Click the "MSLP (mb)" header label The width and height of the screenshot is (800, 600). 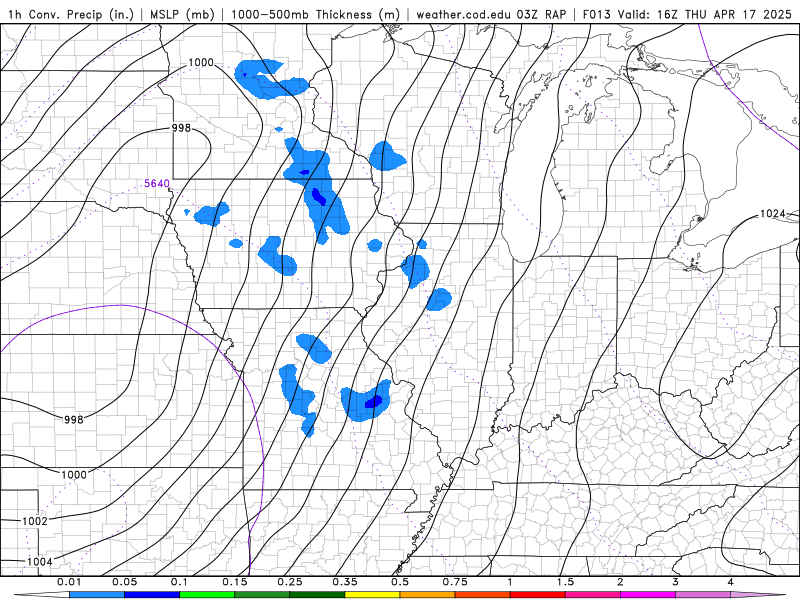pos(182,14)
